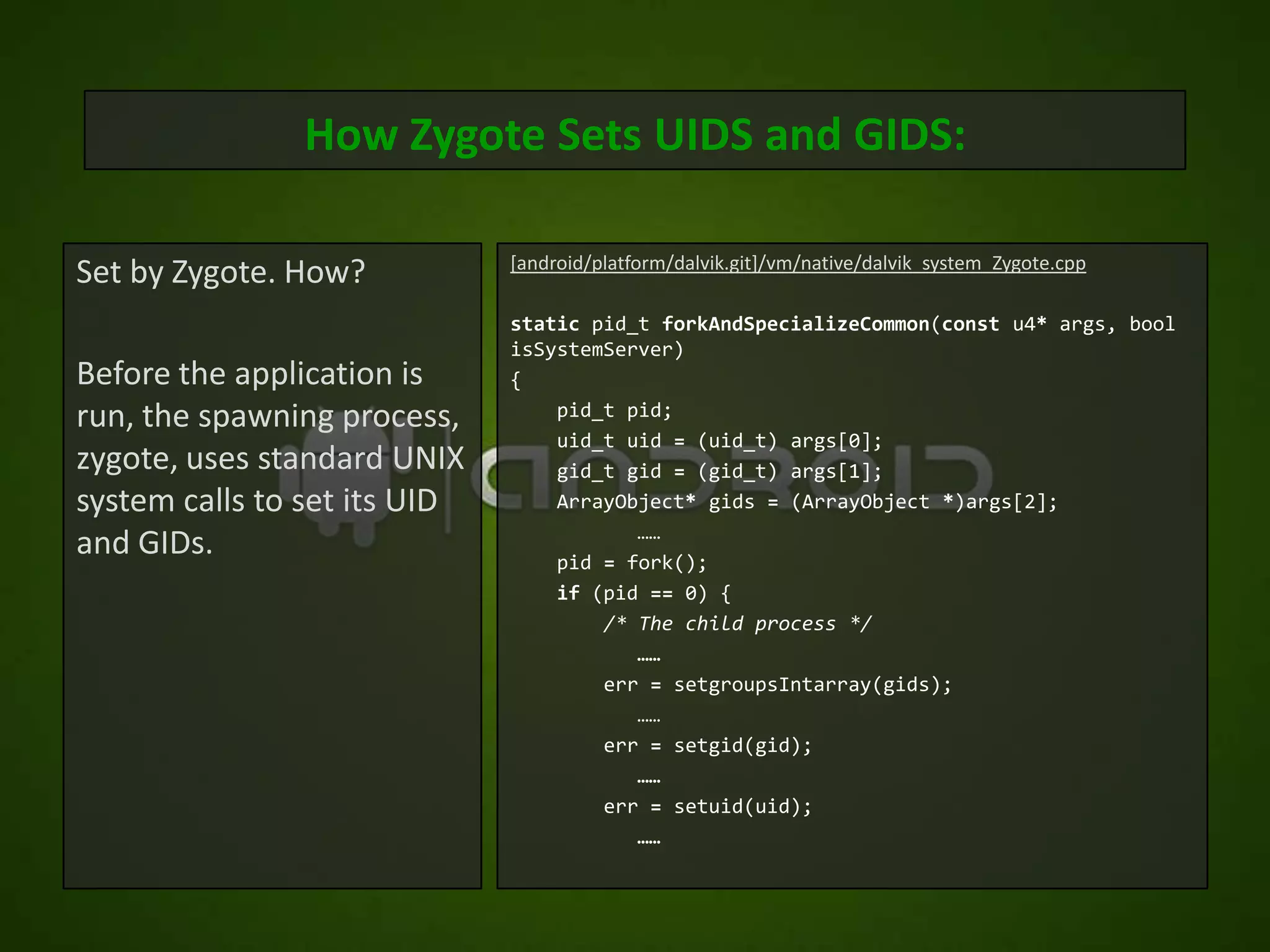Click the line 'zygote, uses standard UNIX'

pos(270,459)
